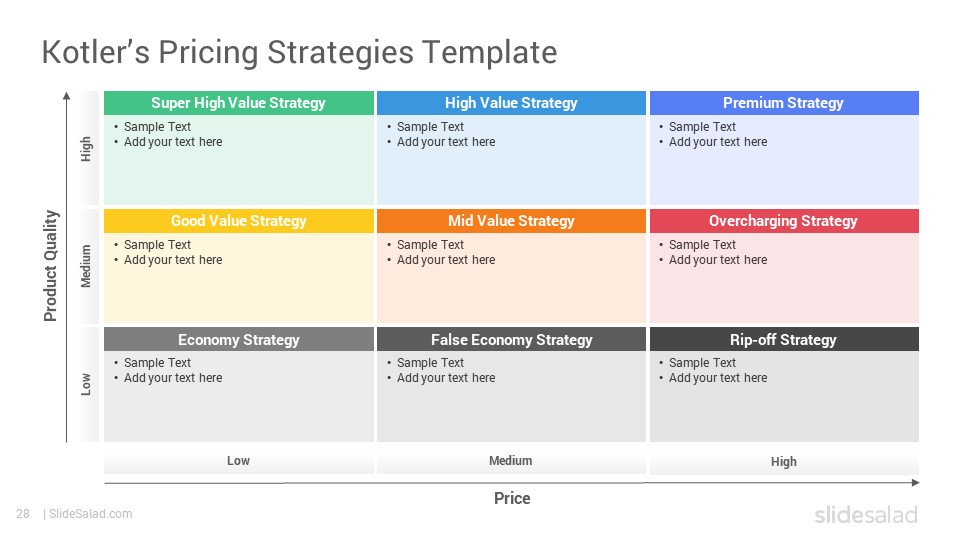Select the Medium product quality row label
The height and width of the screenshot is (540, 960).
click(86, 266)
